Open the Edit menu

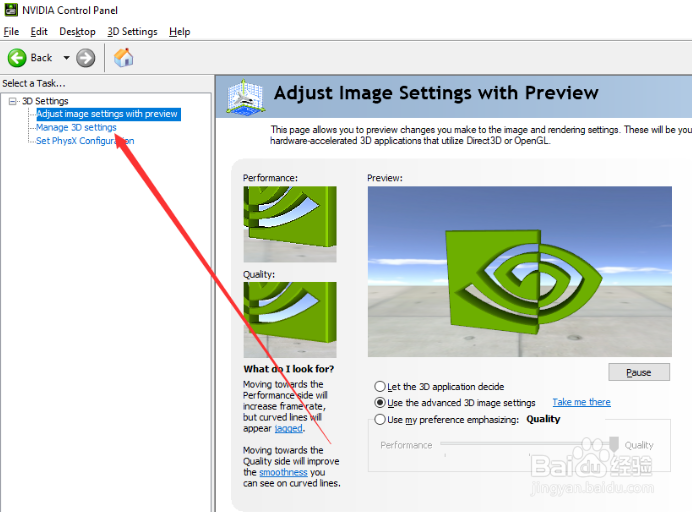coord(39,32)
